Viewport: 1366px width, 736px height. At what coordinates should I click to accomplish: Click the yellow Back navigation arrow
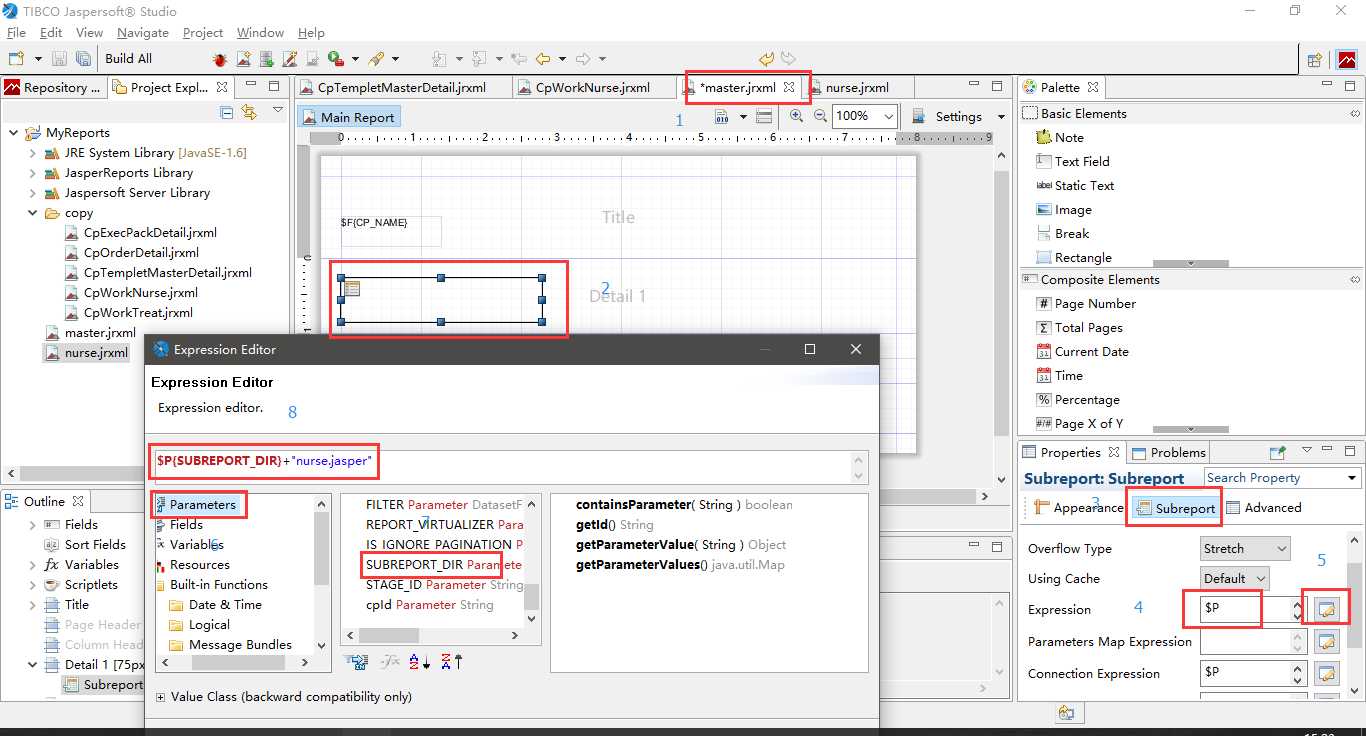point(543,59)
